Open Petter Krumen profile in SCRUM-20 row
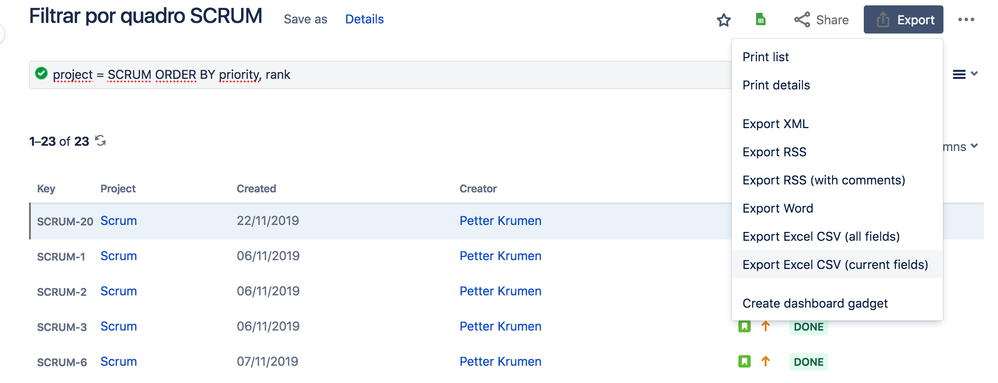Image resolution: width=998 pixels, height=383 pixels. pos(500,221)
